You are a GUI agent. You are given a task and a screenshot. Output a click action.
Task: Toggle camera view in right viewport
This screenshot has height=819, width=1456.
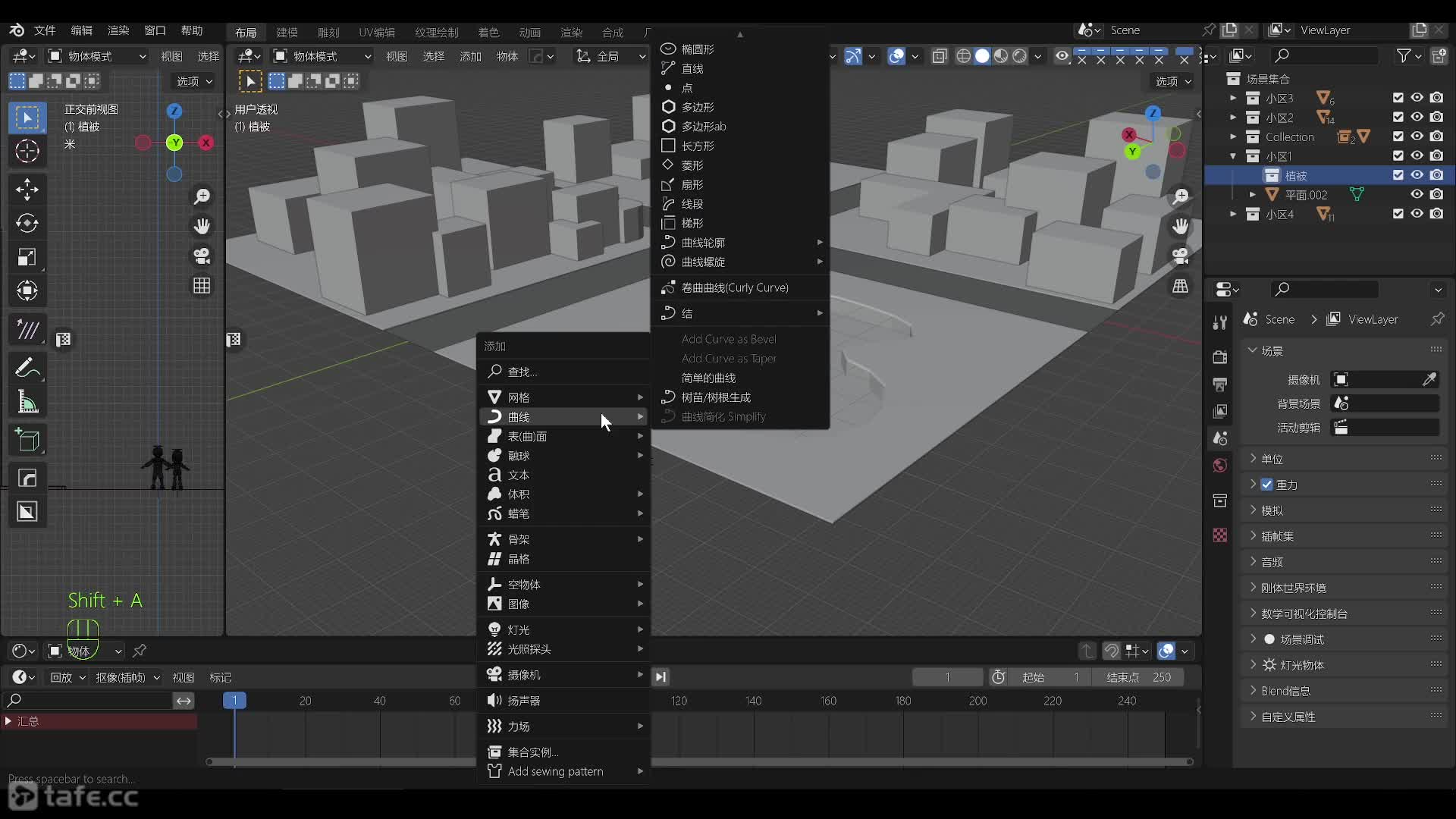click(x=1181, y=256)
